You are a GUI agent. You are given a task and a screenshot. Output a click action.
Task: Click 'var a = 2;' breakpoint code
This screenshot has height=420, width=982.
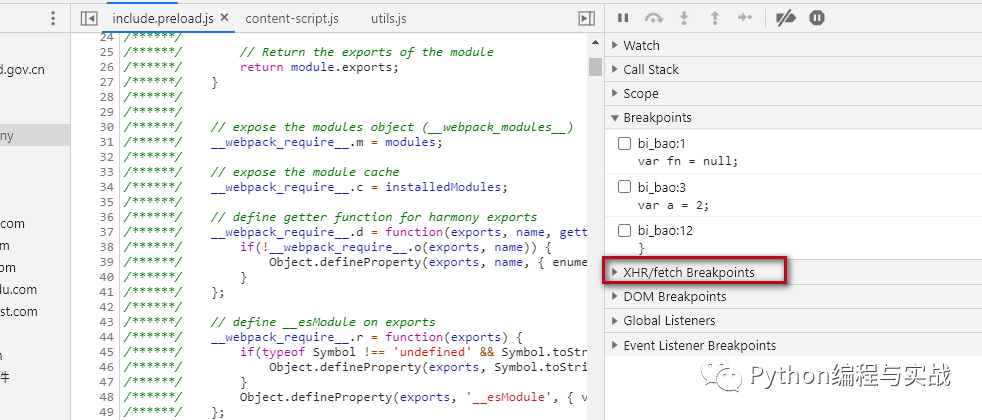673,205
